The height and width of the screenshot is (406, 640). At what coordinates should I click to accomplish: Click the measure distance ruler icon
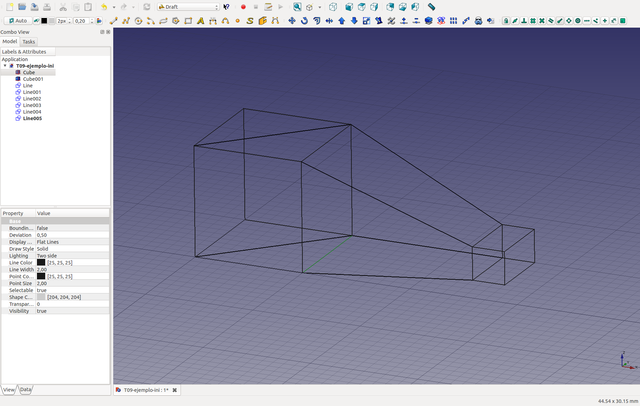pyautogui.click(x=431, y=6)
